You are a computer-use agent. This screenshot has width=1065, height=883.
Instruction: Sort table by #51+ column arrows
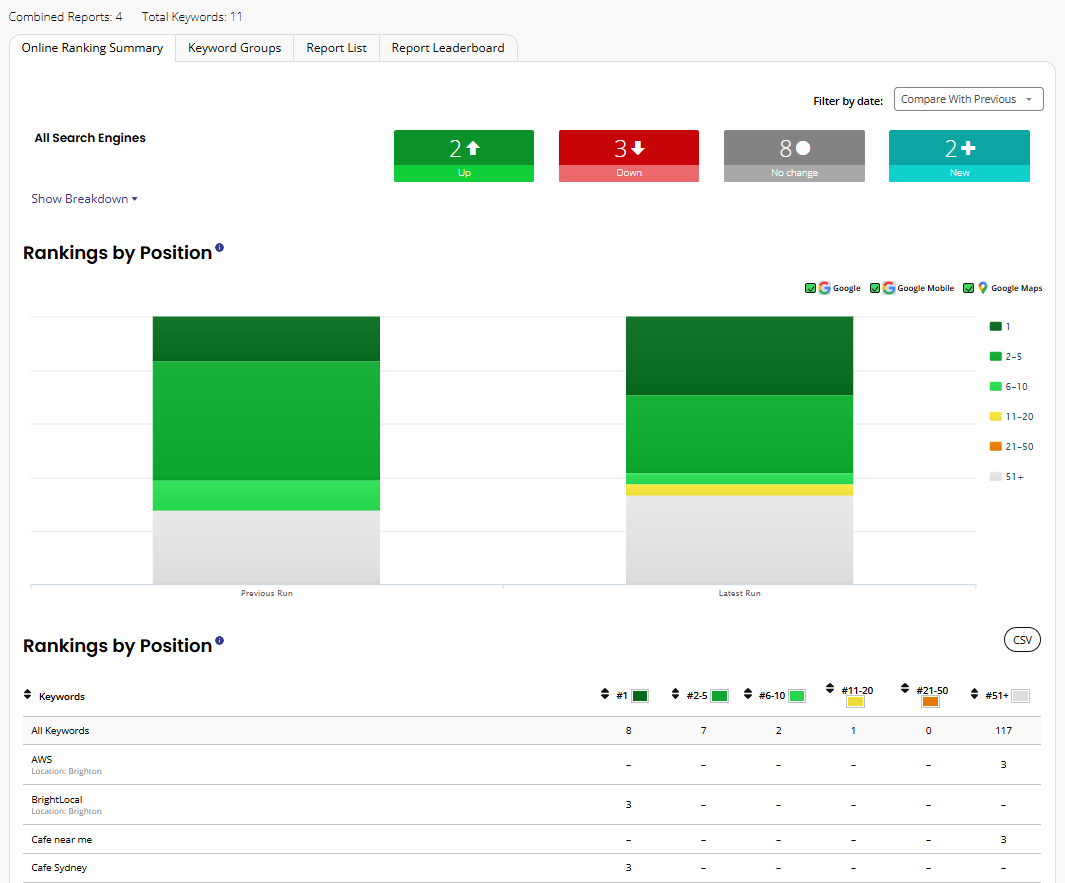(975, 693)
